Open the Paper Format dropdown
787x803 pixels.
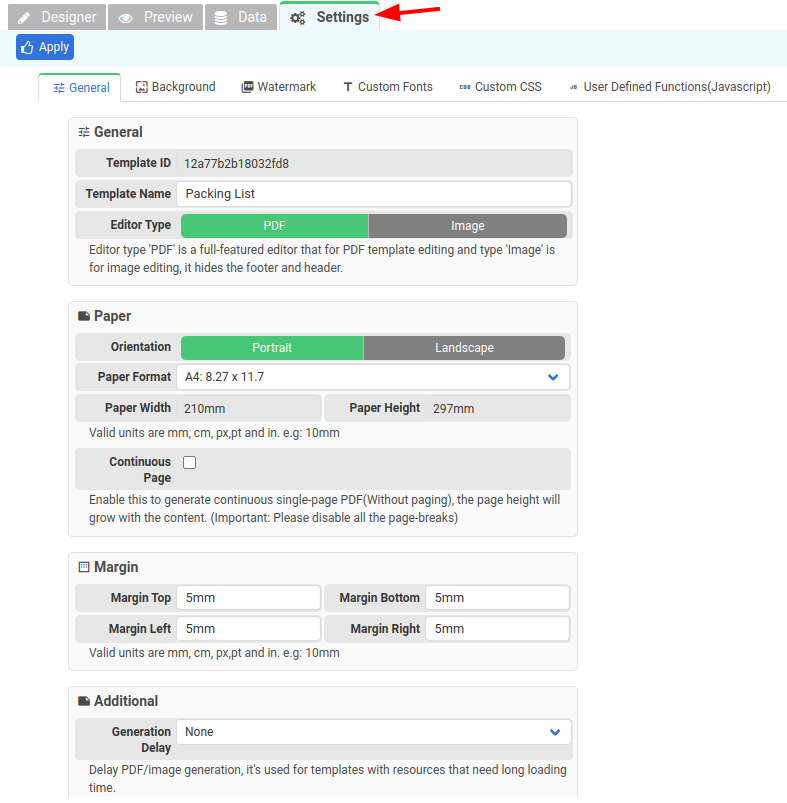point(373,377)
